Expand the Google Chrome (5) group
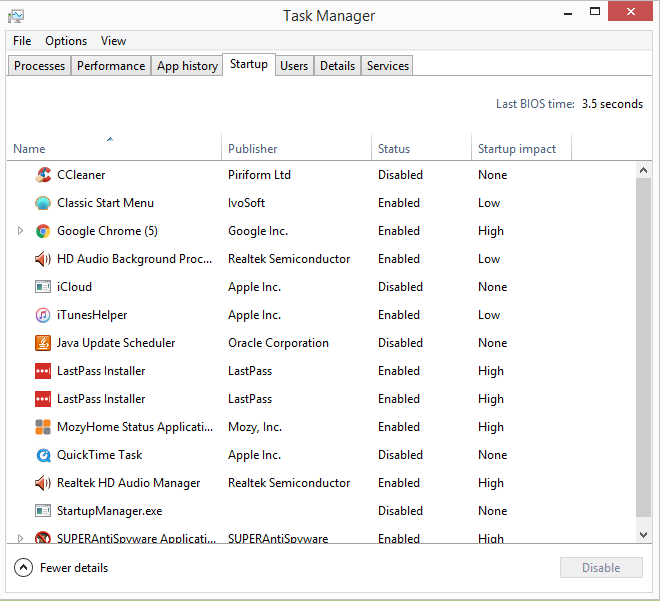660x601 pixels. [x=20, y=231]
